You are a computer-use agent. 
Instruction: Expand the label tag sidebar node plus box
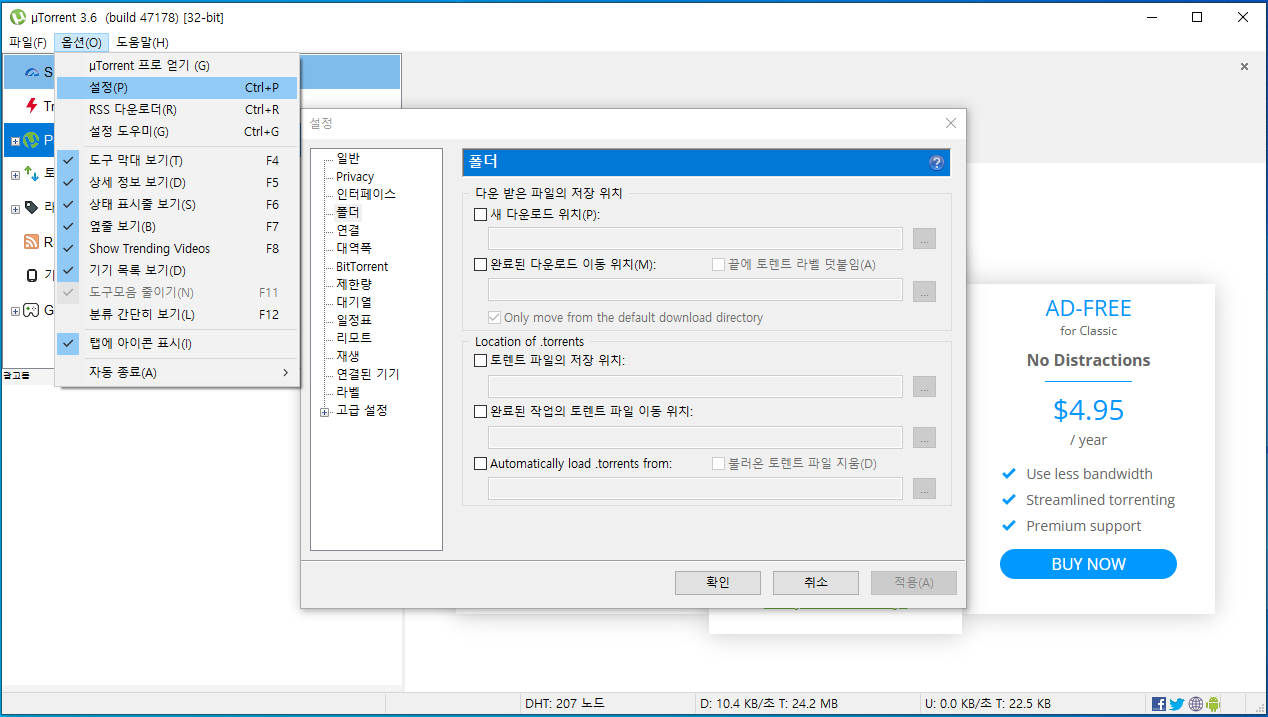[15, 209]
